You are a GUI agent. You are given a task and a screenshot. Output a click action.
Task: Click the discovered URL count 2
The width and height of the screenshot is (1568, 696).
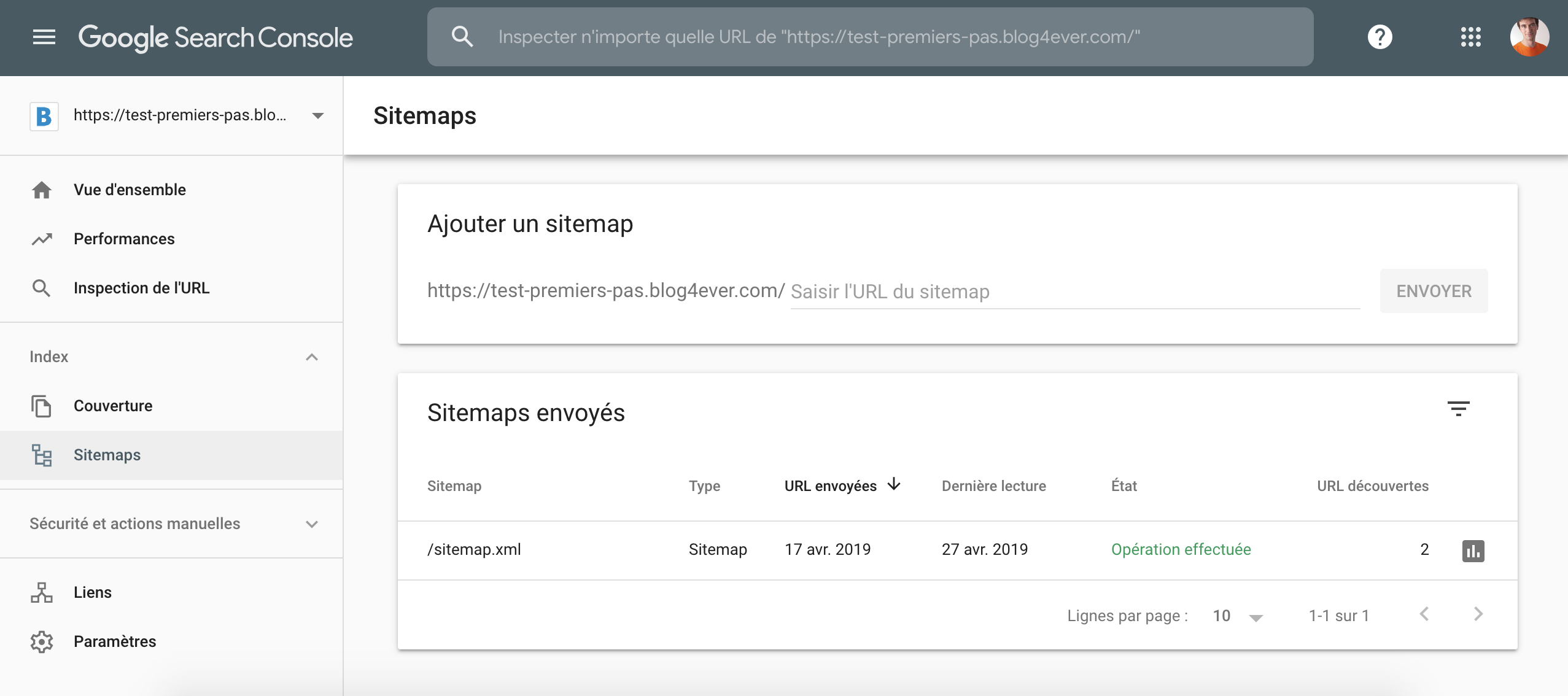point(1424,549)
